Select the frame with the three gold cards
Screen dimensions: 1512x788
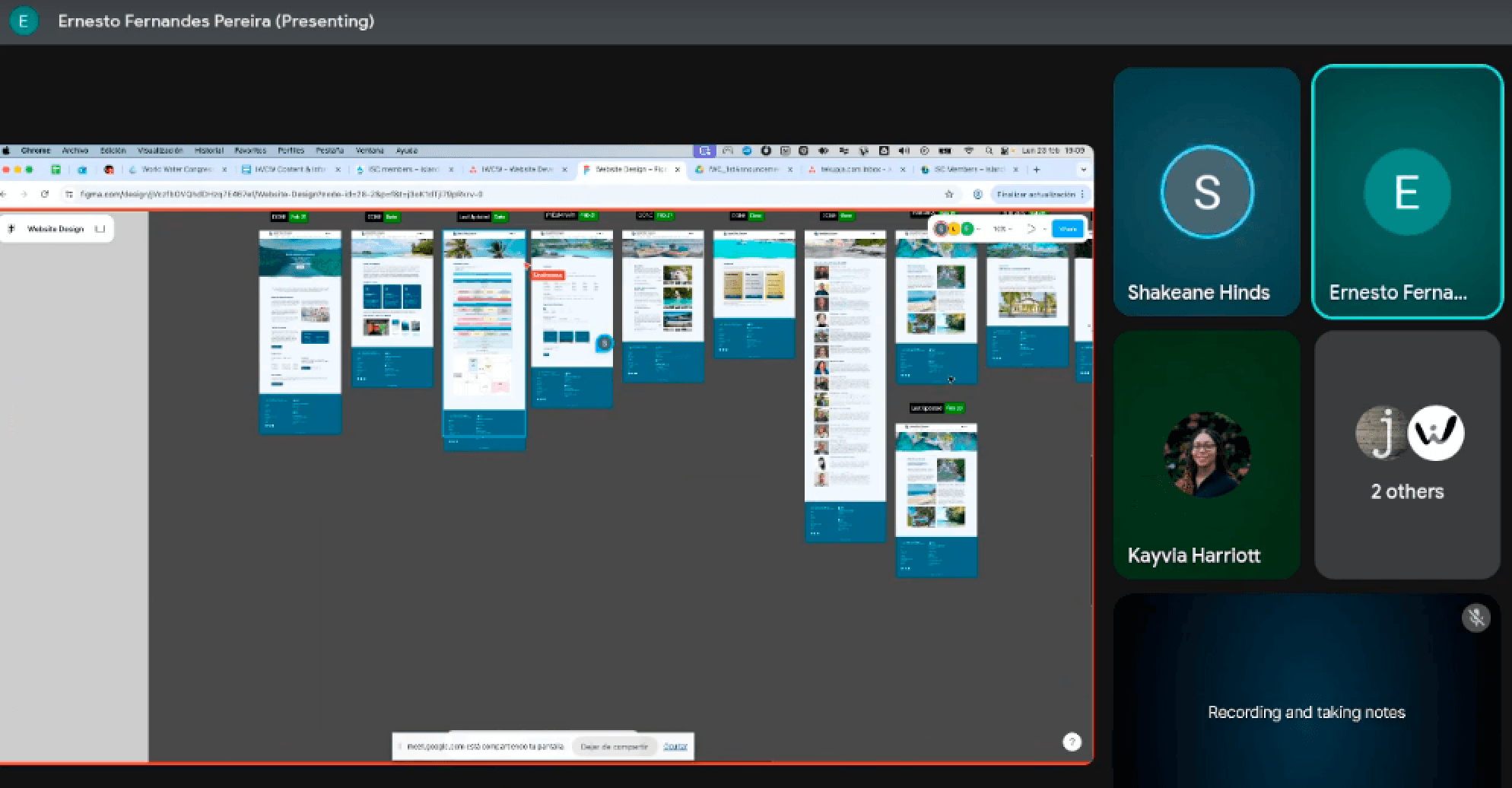pyautogui.click(x=754, y=294)
